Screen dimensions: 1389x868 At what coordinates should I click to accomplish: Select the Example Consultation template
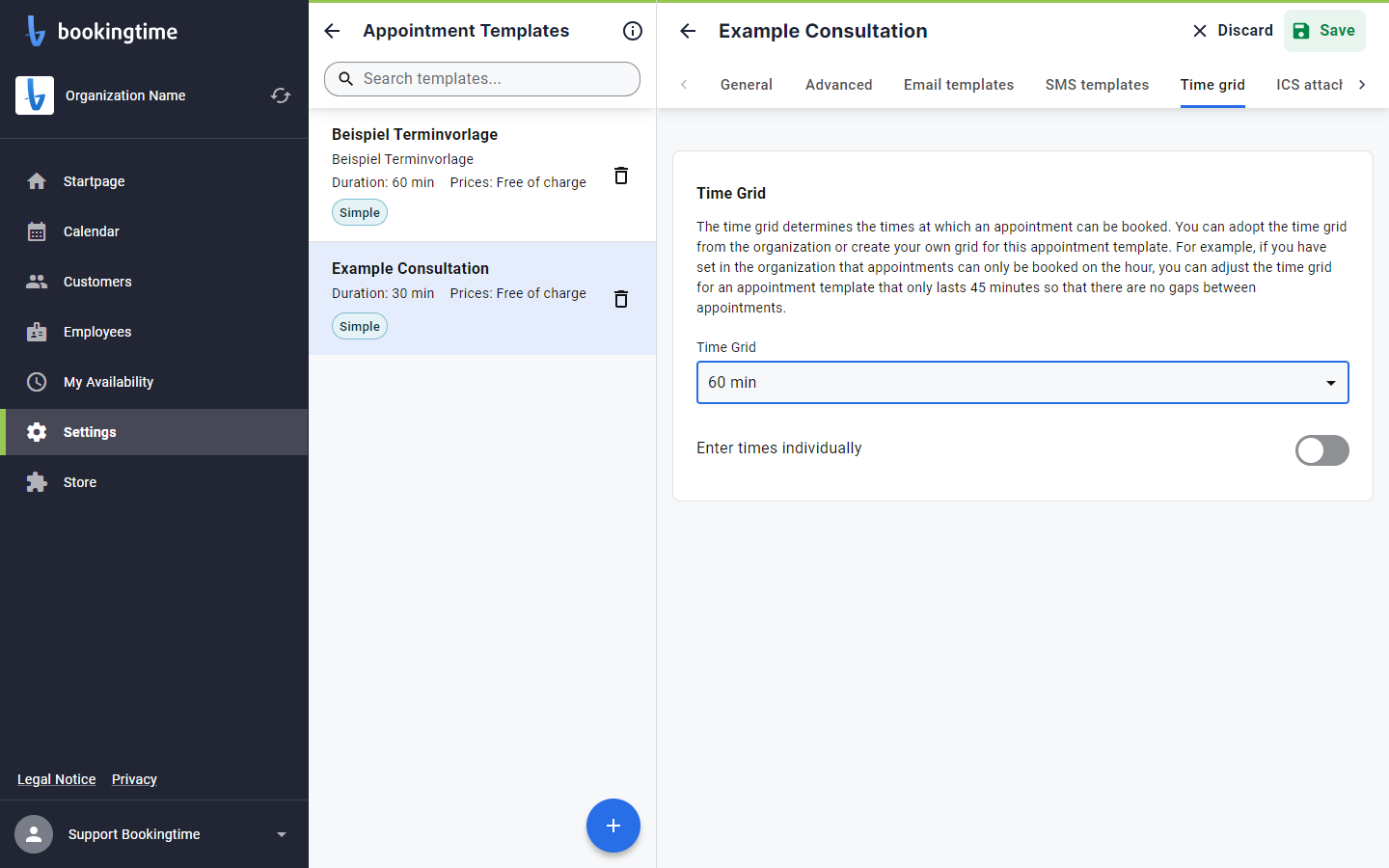click(x=482, y=298)
